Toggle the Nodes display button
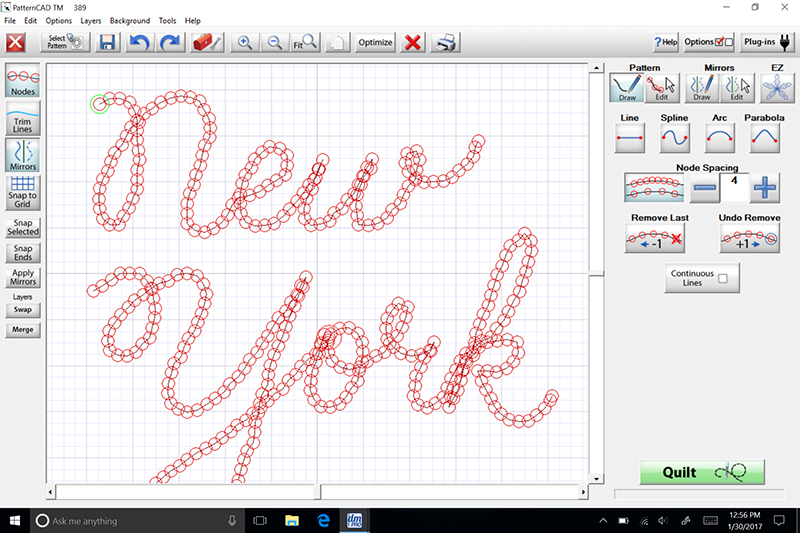Viewport: 800px width, 533px height. pyautogui.click(x=23, y=81)
